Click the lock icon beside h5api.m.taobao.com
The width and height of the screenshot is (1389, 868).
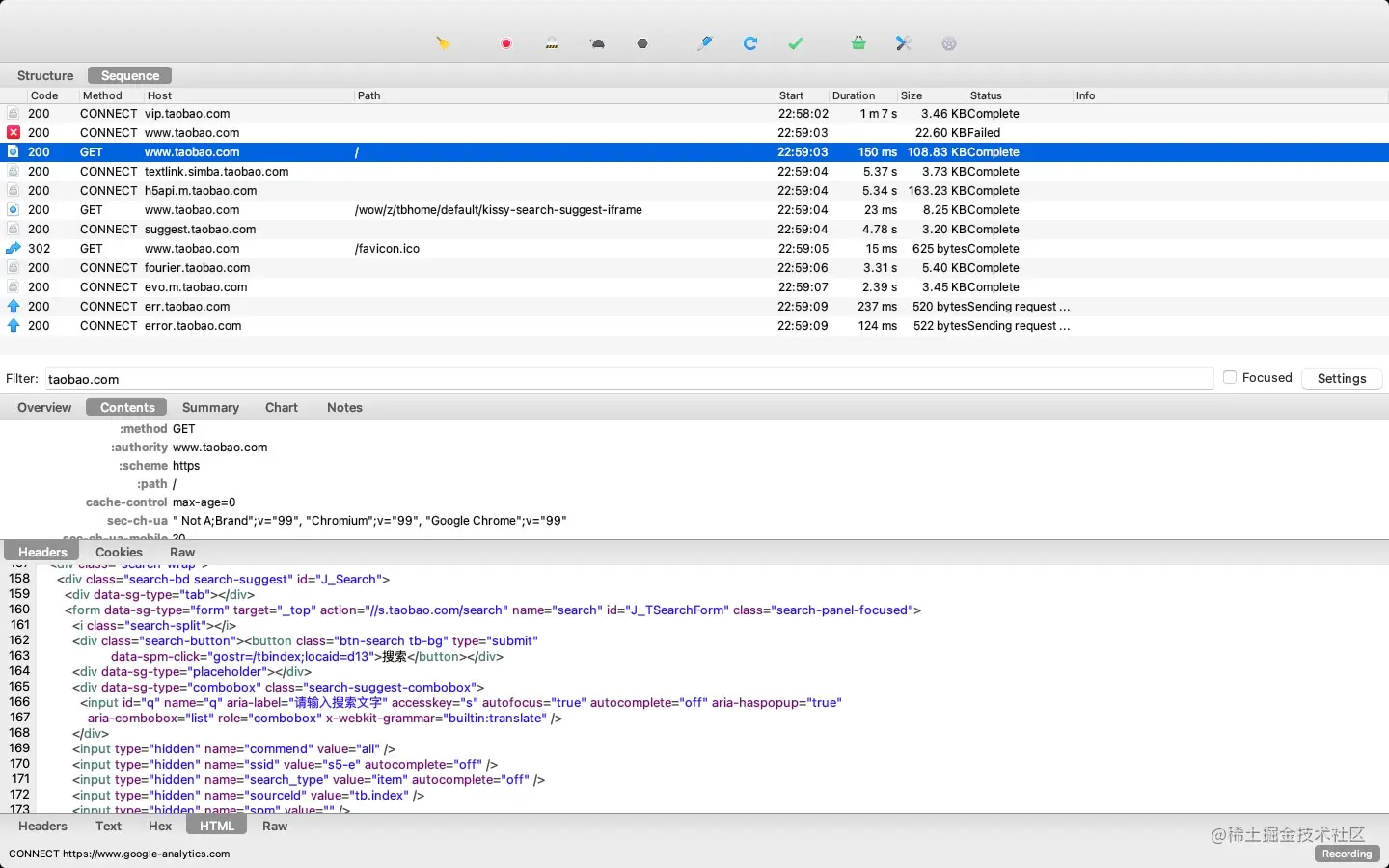(14, 191)
